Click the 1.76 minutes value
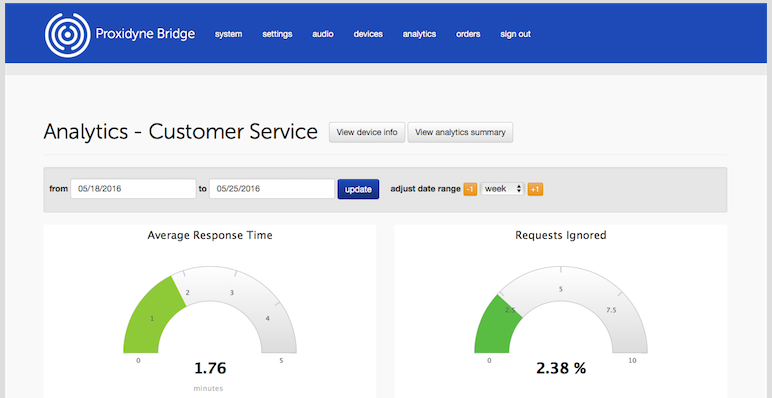Viewport: 772px width, 398px height. pos(210,368)
